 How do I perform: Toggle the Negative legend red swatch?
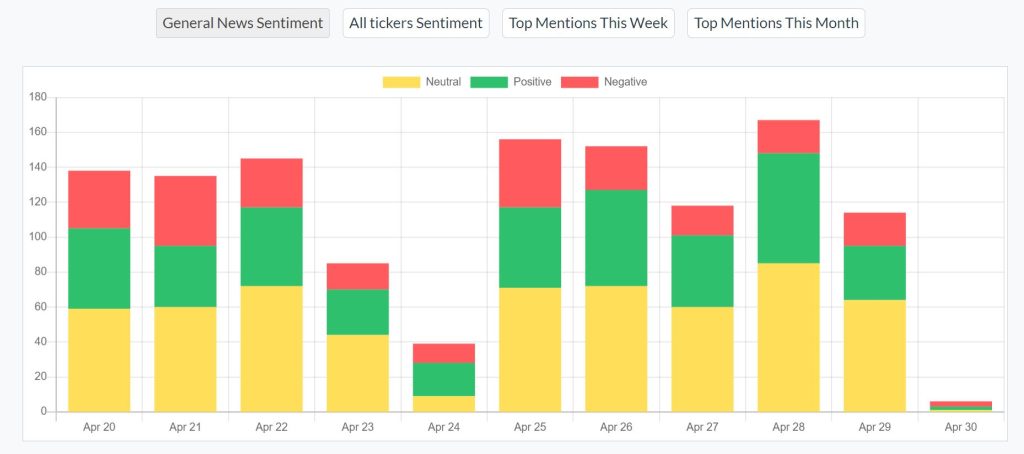(x=579, y=82)
